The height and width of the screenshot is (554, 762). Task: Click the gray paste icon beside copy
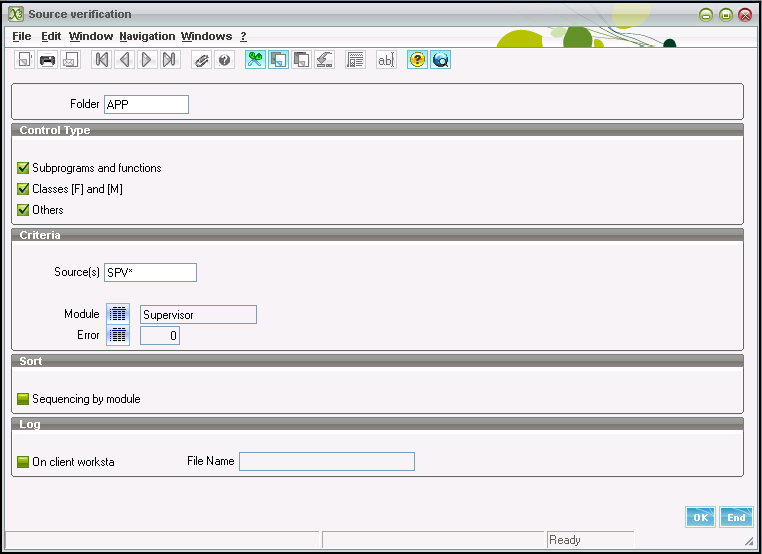(301, 60)
